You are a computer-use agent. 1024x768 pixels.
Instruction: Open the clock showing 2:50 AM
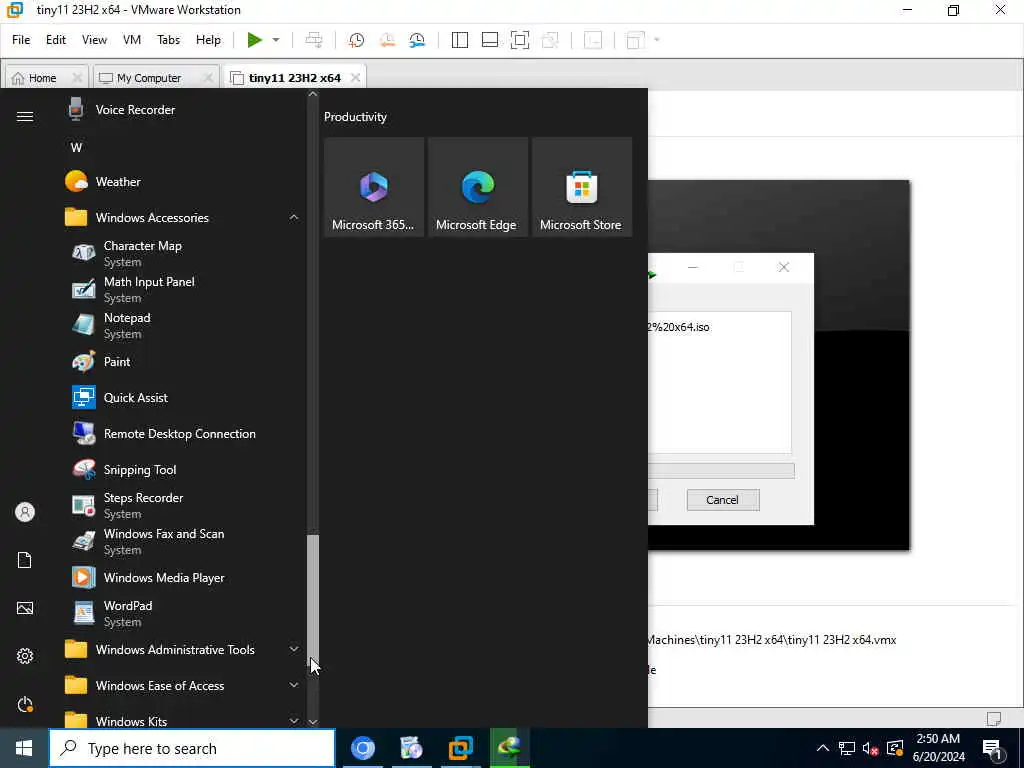click(x=938, y=748)
